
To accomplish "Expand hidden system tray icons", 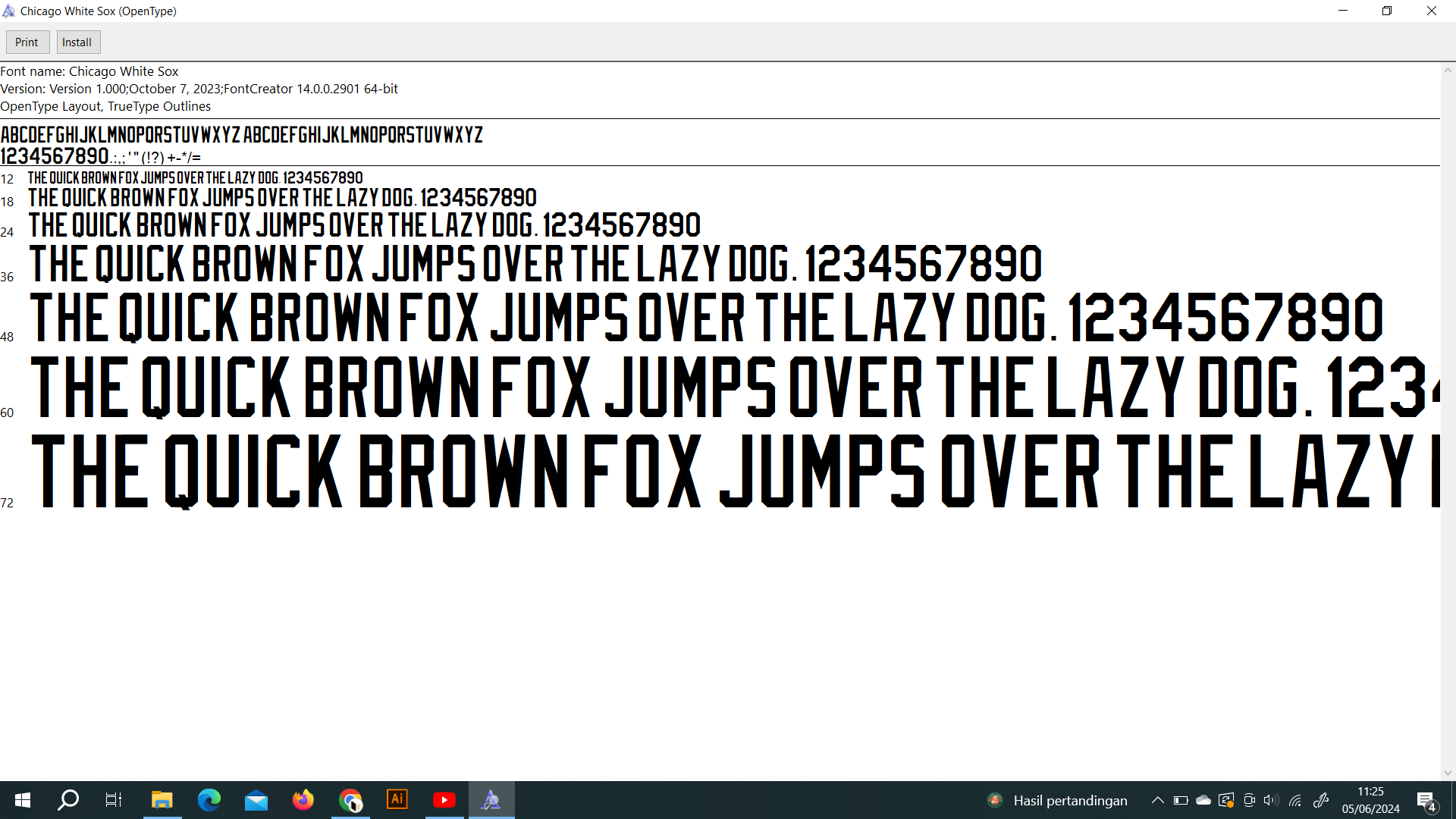I will (x=1157, y=800).
